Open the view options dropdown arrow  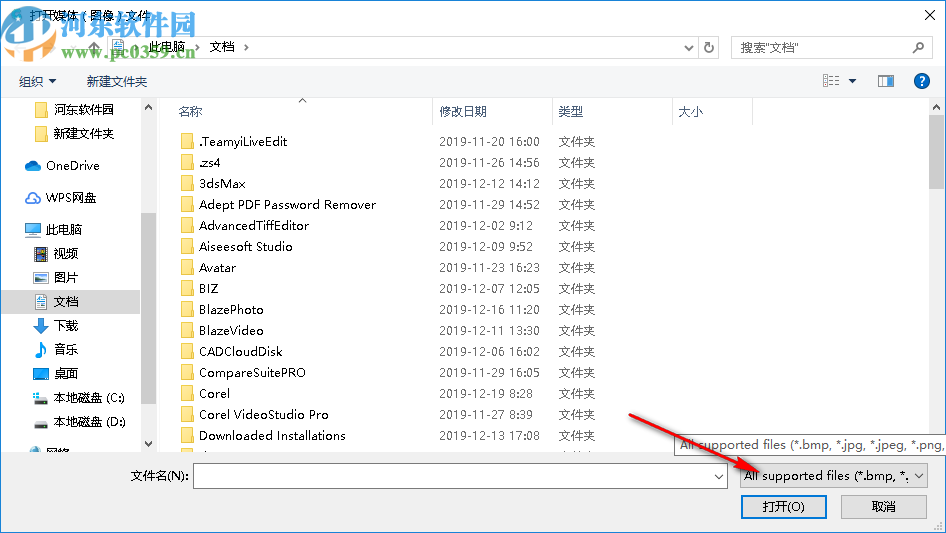852,81
